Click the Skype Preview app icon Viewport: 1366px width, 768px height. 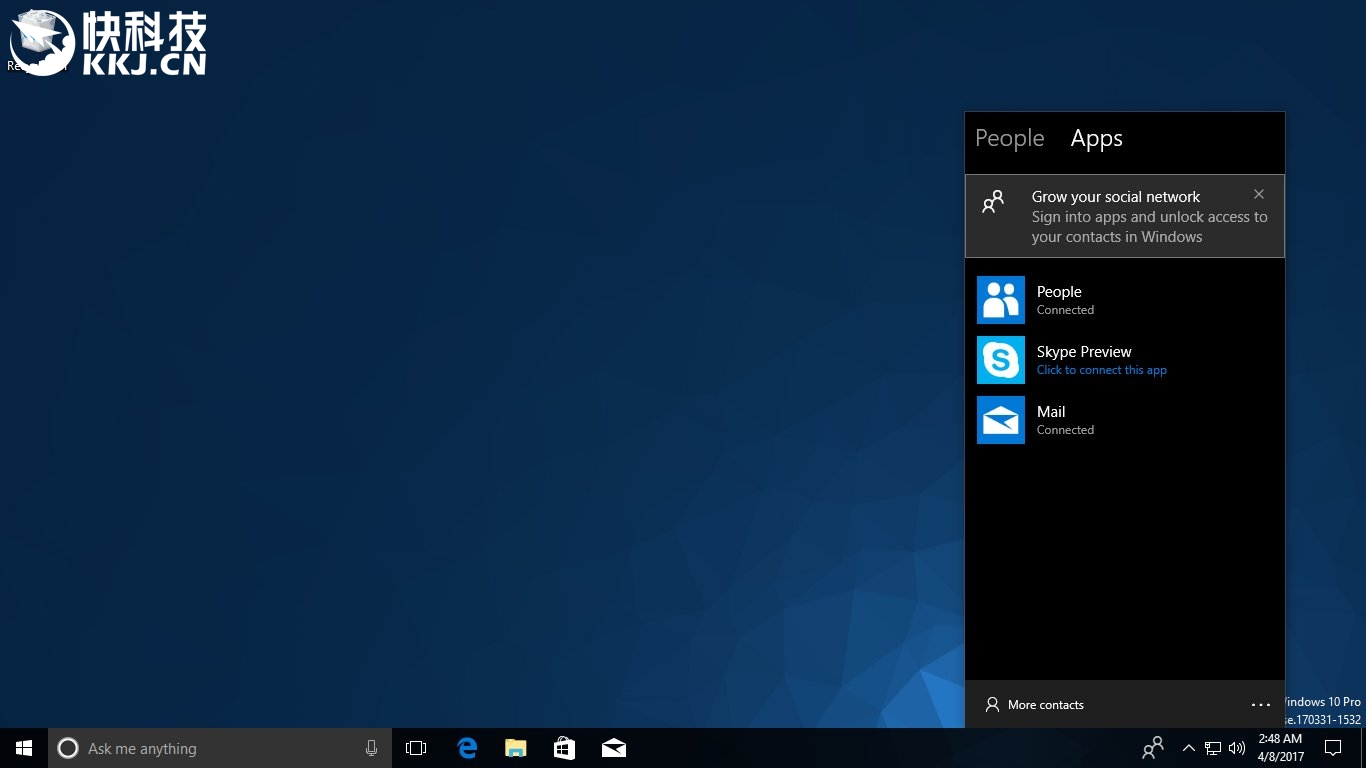pos(1000,360)
